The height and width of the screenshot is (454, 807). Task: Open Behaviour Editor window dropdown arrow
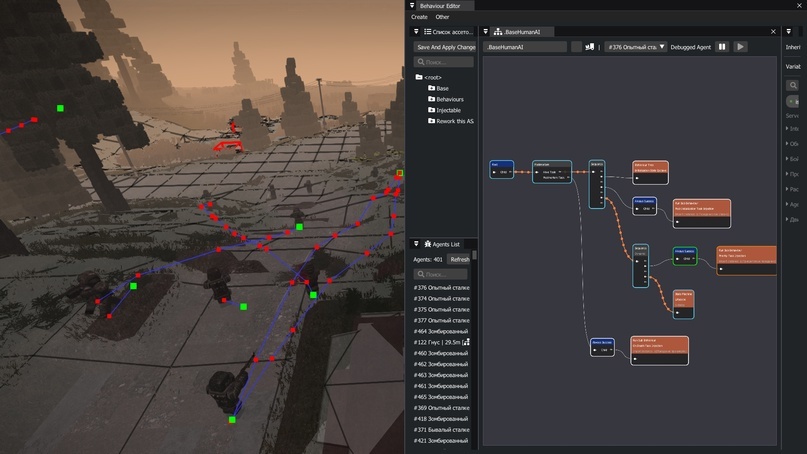[x=412, y=6]
